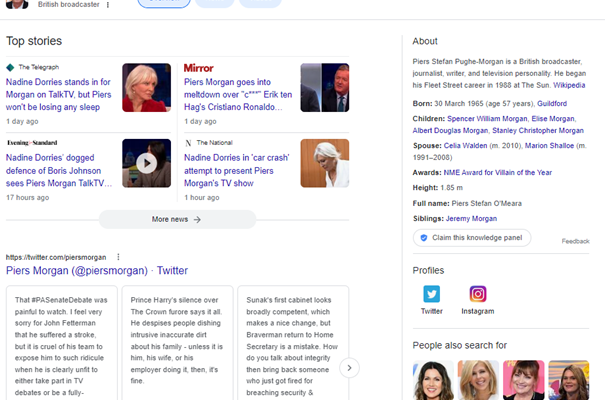Click the Telegraph story thumbnail of blonde woman
The height and width of the screenshot is (400, 605).
pos(147,88)
